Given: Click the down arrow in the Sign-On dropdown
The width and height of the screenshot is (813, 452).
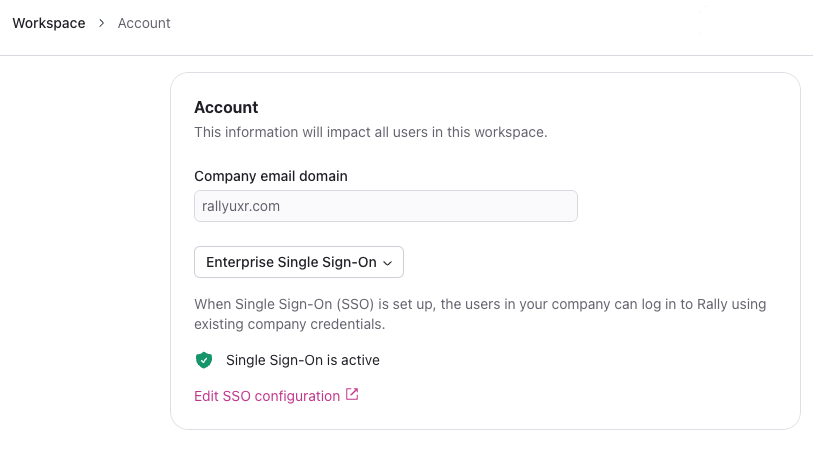Looking at the screenshot, I should point(388,263).
